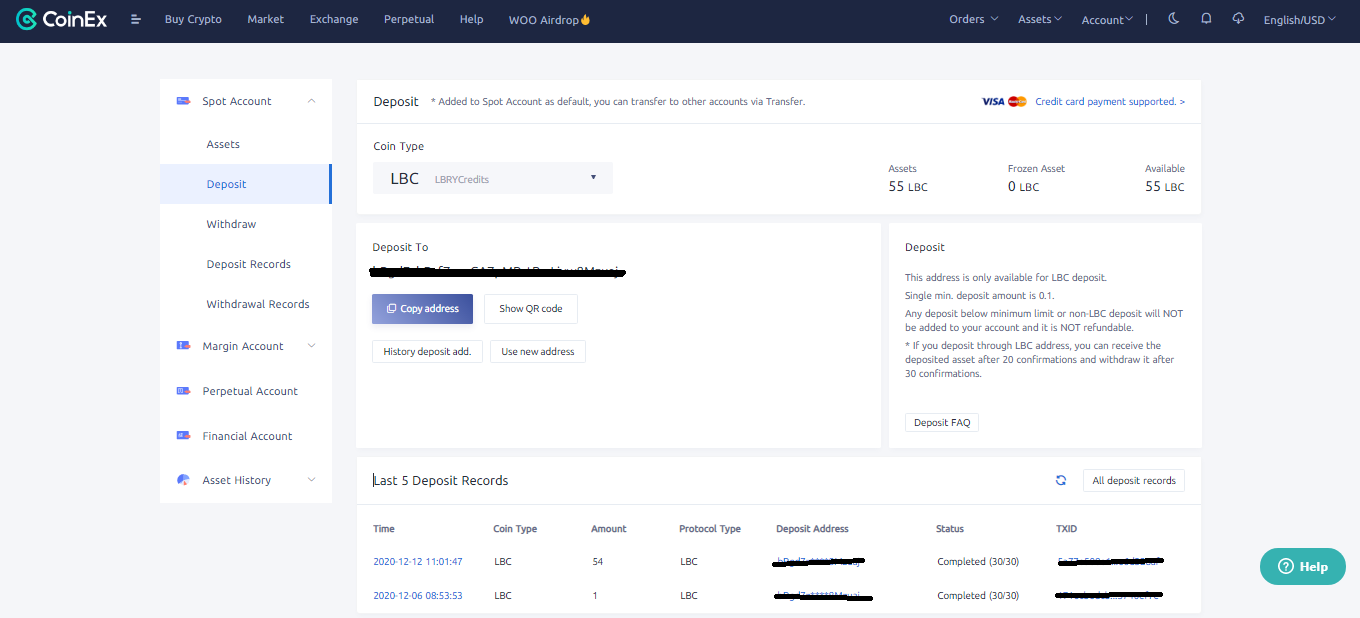This screenshot has height=618, width=1360.
Task: Click TXID of the 54 LBC deposit
Action: coord(1109,562)
